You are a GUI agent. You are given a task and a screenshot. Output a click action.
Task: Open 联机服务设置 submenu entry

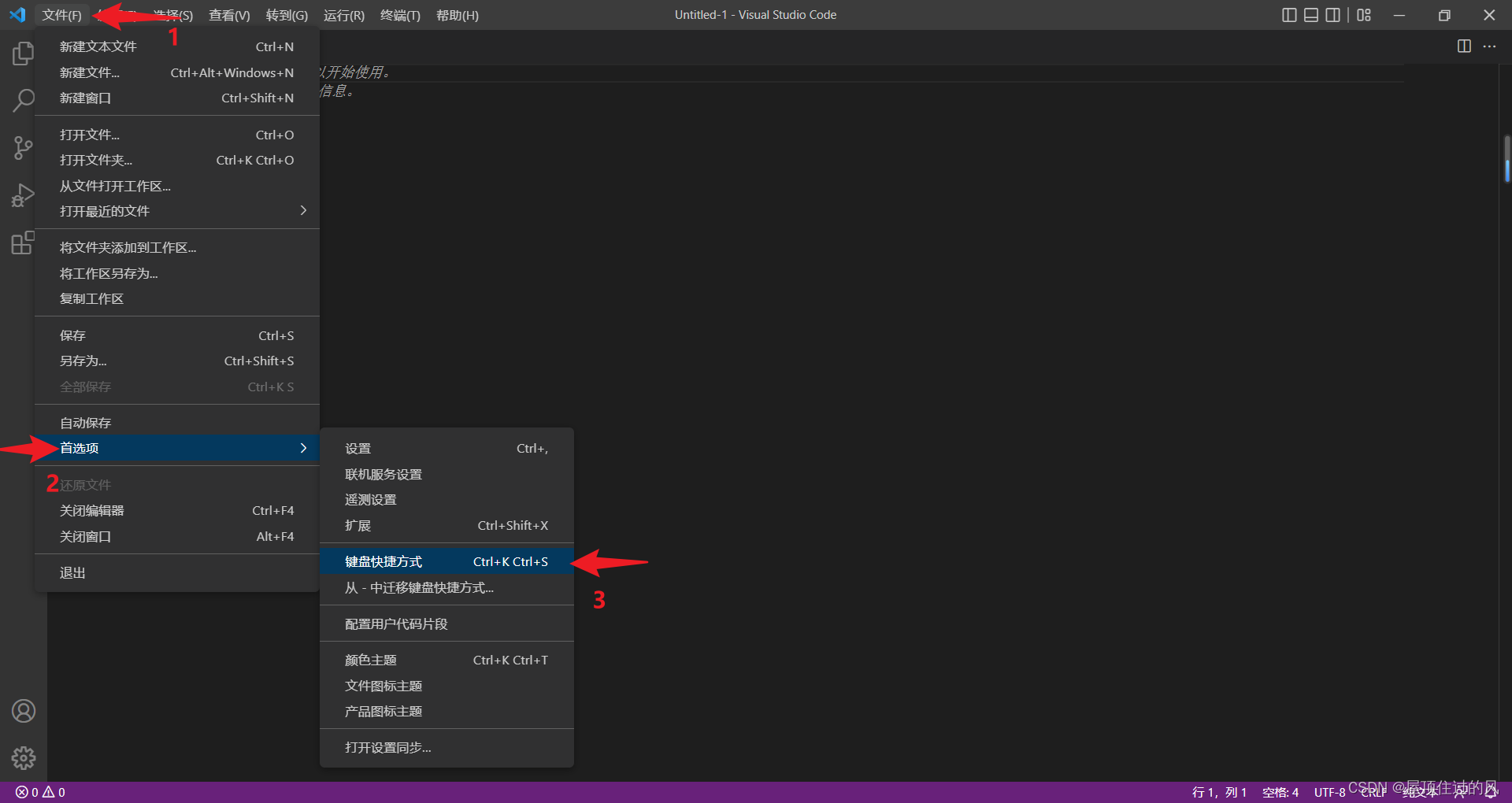447,474
